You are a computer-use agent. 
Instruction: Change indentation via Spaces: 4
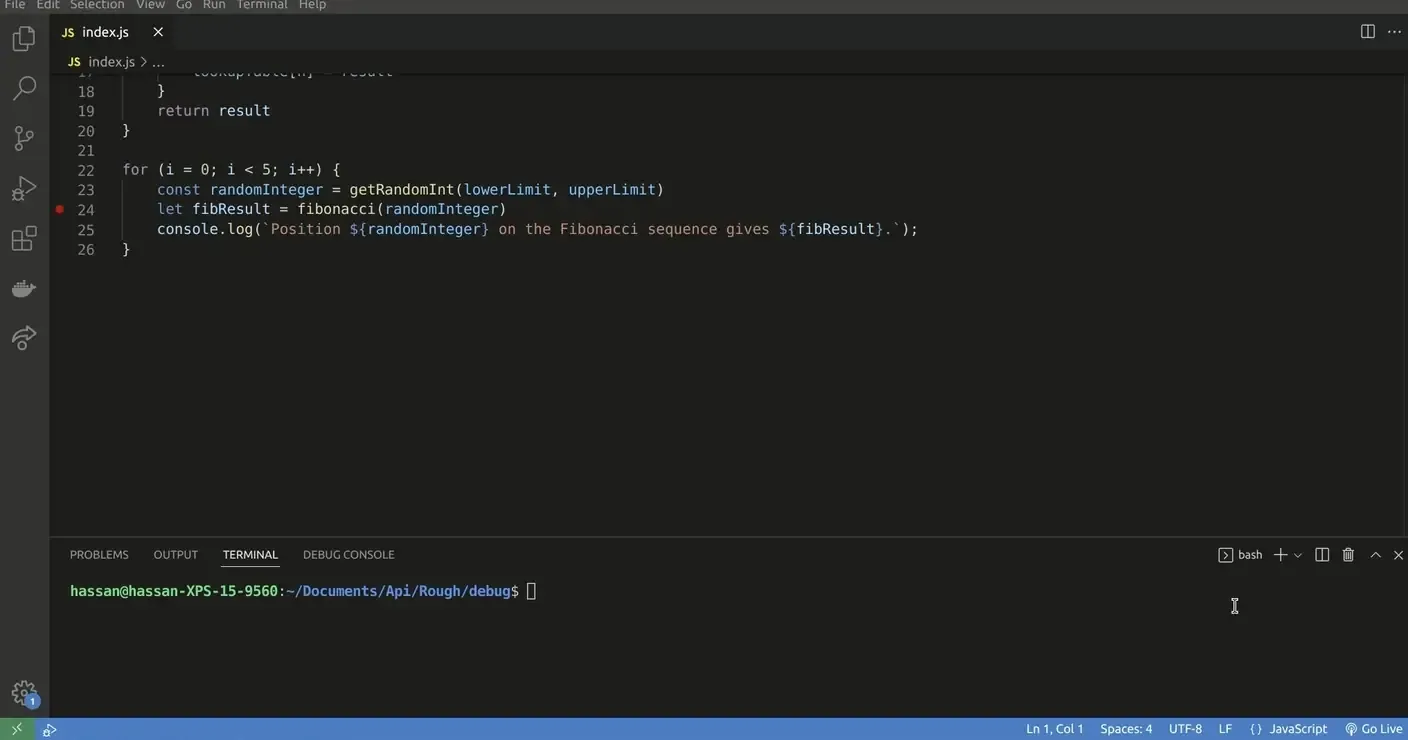1126,729
